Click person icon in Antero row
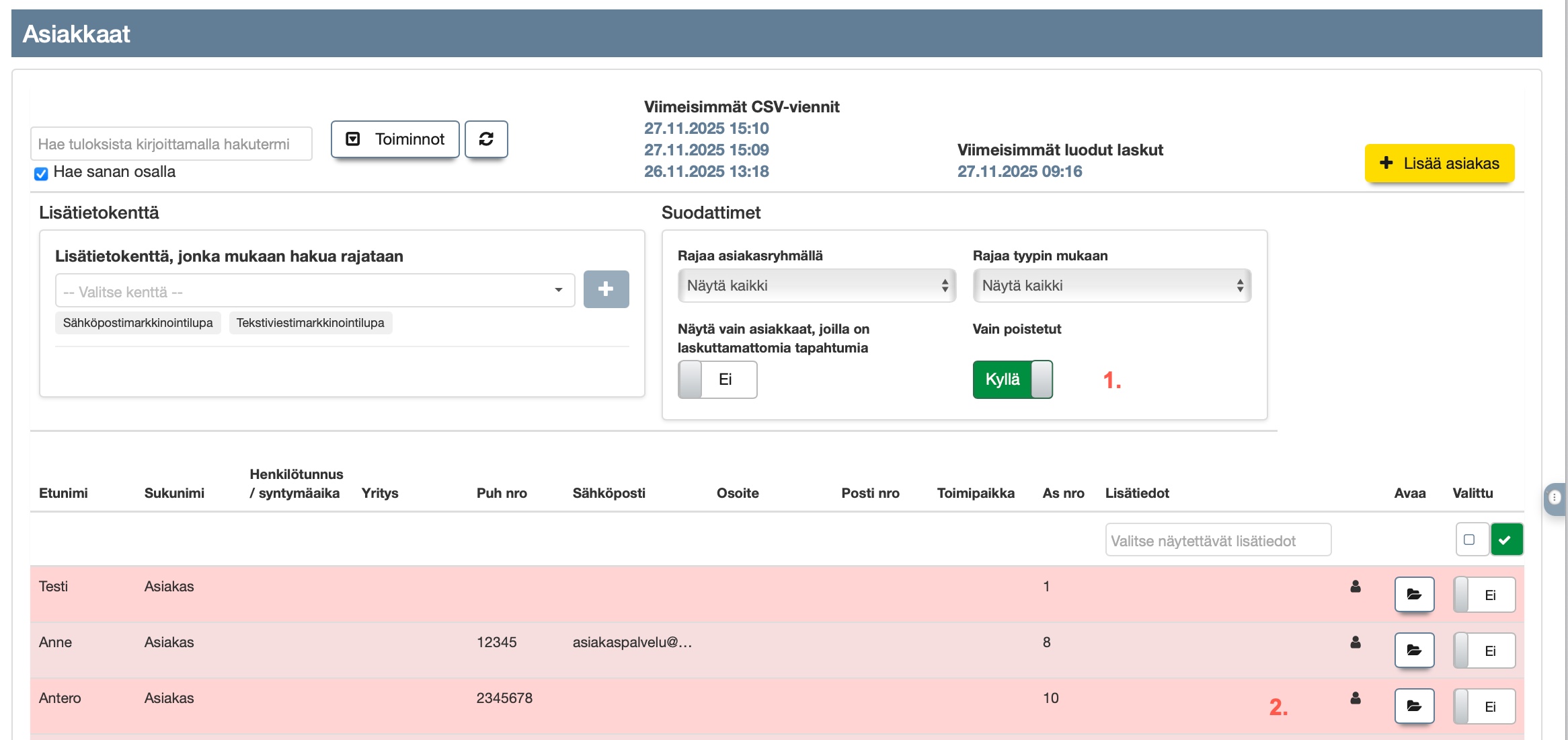The image size is (1568, 740). tap(1356, 698)
